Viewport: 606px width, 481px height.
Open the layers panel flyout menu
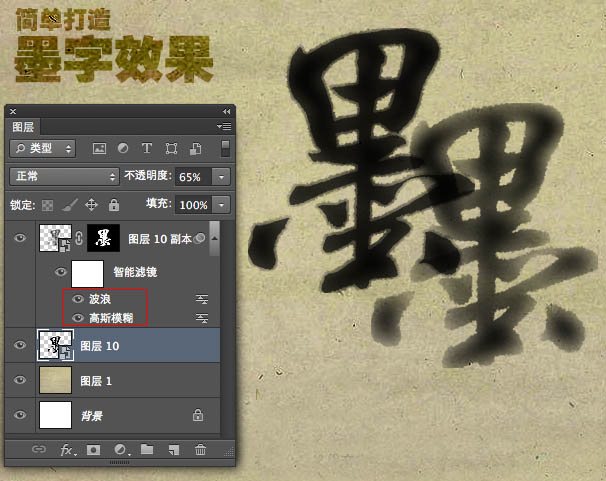pos(224,127)
